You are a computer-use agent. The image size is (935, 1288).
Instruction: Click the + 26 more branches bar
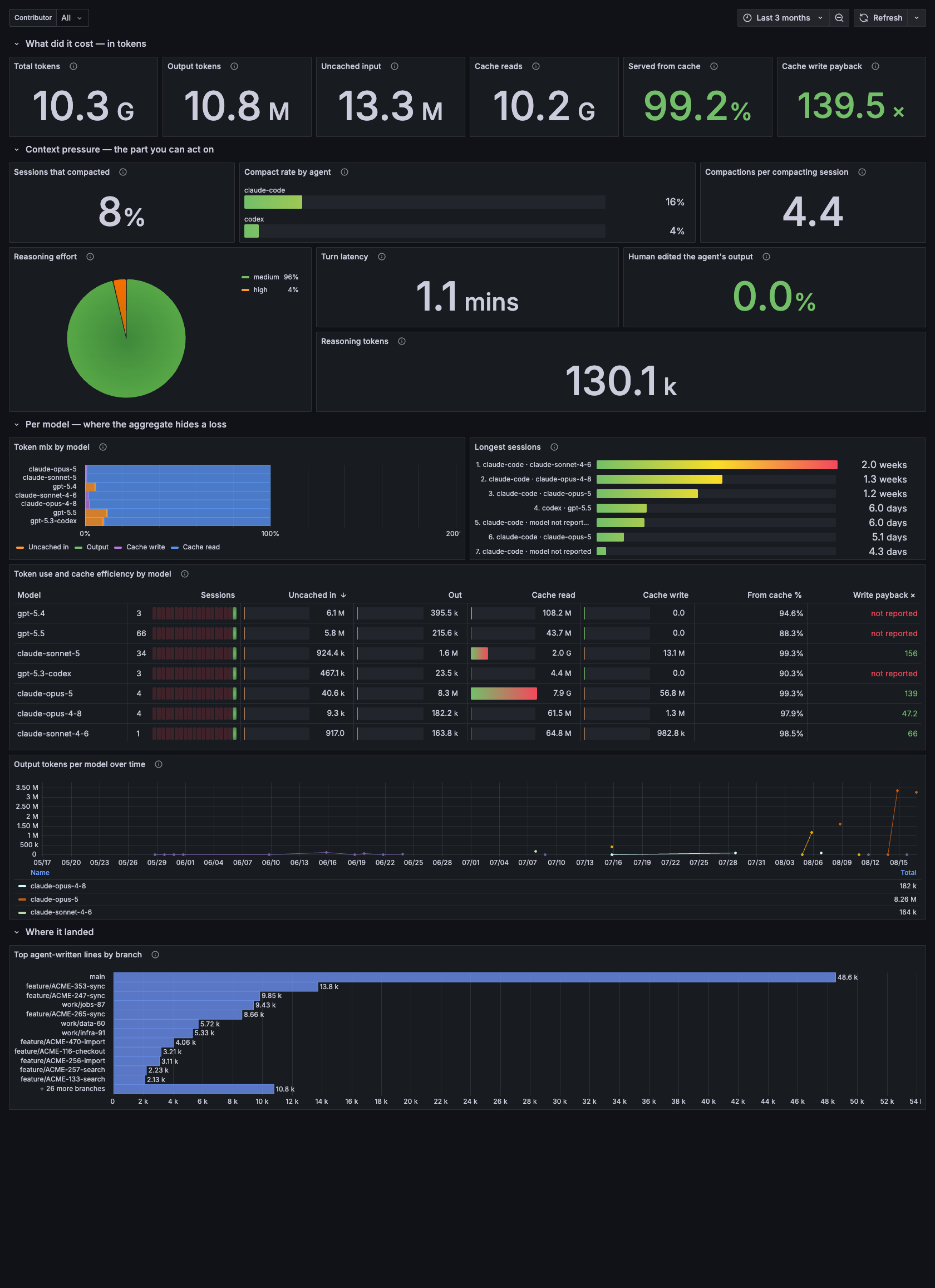194,1089
